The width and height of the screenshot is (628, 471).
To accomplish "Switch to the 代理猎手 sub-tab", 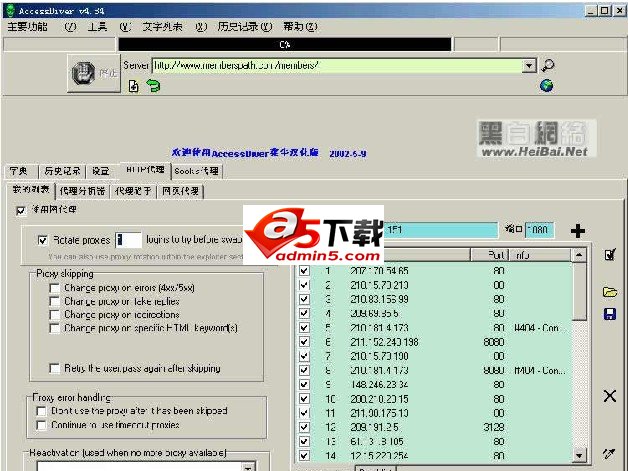I will tap(133, 191).
